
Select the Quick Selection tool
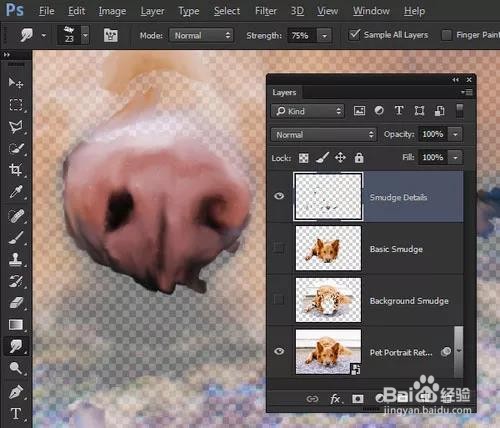(16, 148)
